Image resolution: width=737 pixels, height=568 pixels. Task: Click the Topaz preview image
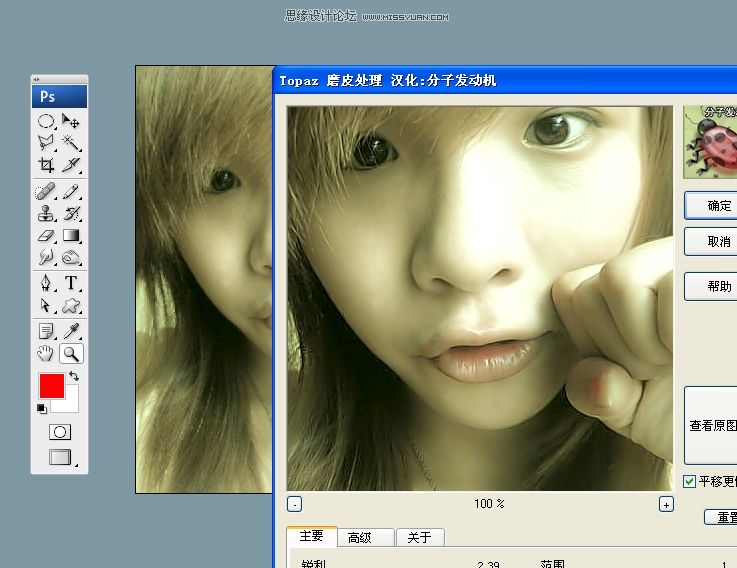480,299
